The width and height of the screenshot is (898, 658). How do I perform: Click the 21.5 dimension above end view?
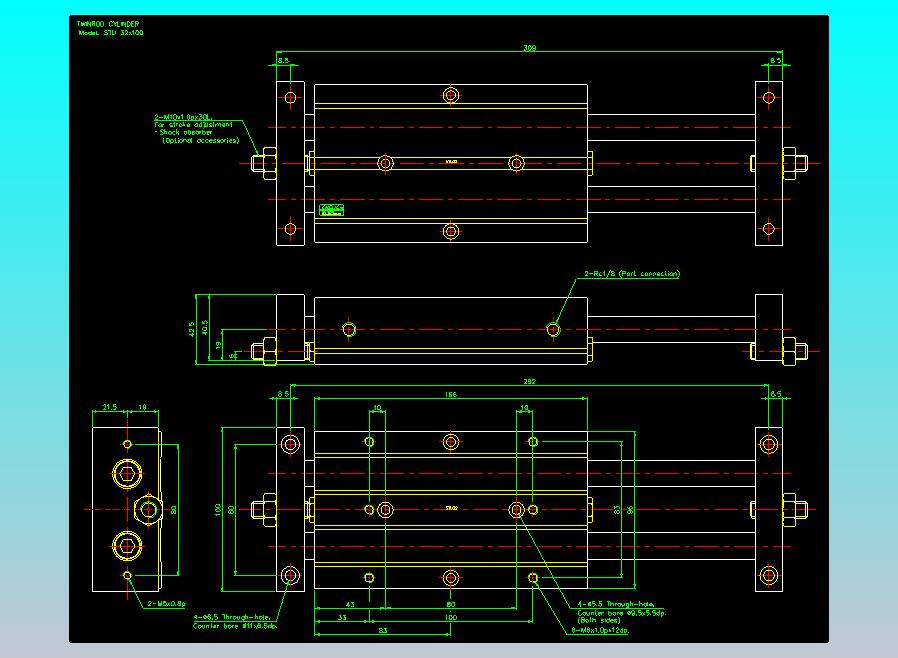109,407
